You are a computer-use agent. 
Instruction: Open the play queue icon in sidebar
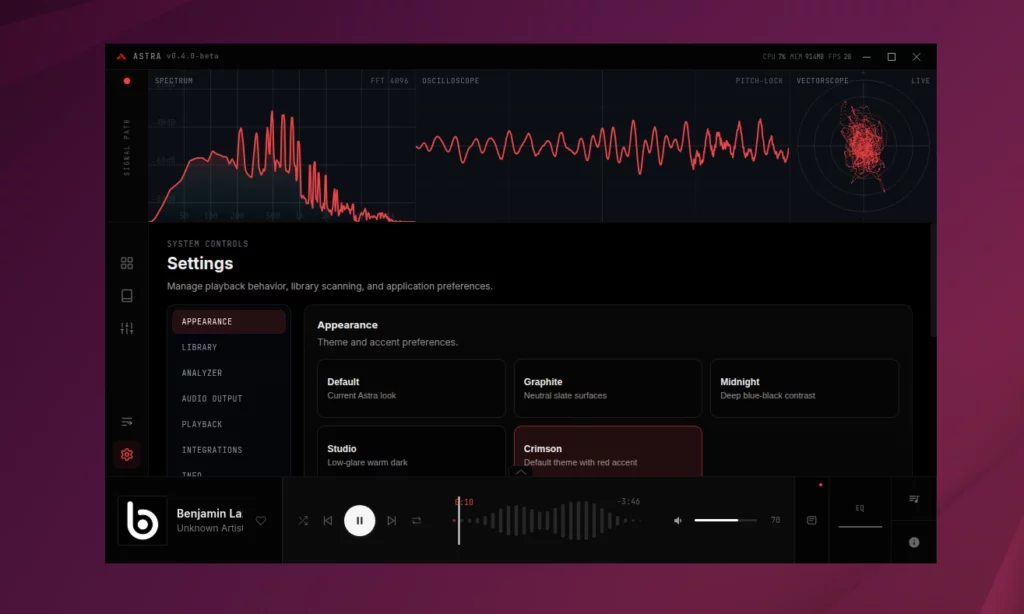coord(127,422)
